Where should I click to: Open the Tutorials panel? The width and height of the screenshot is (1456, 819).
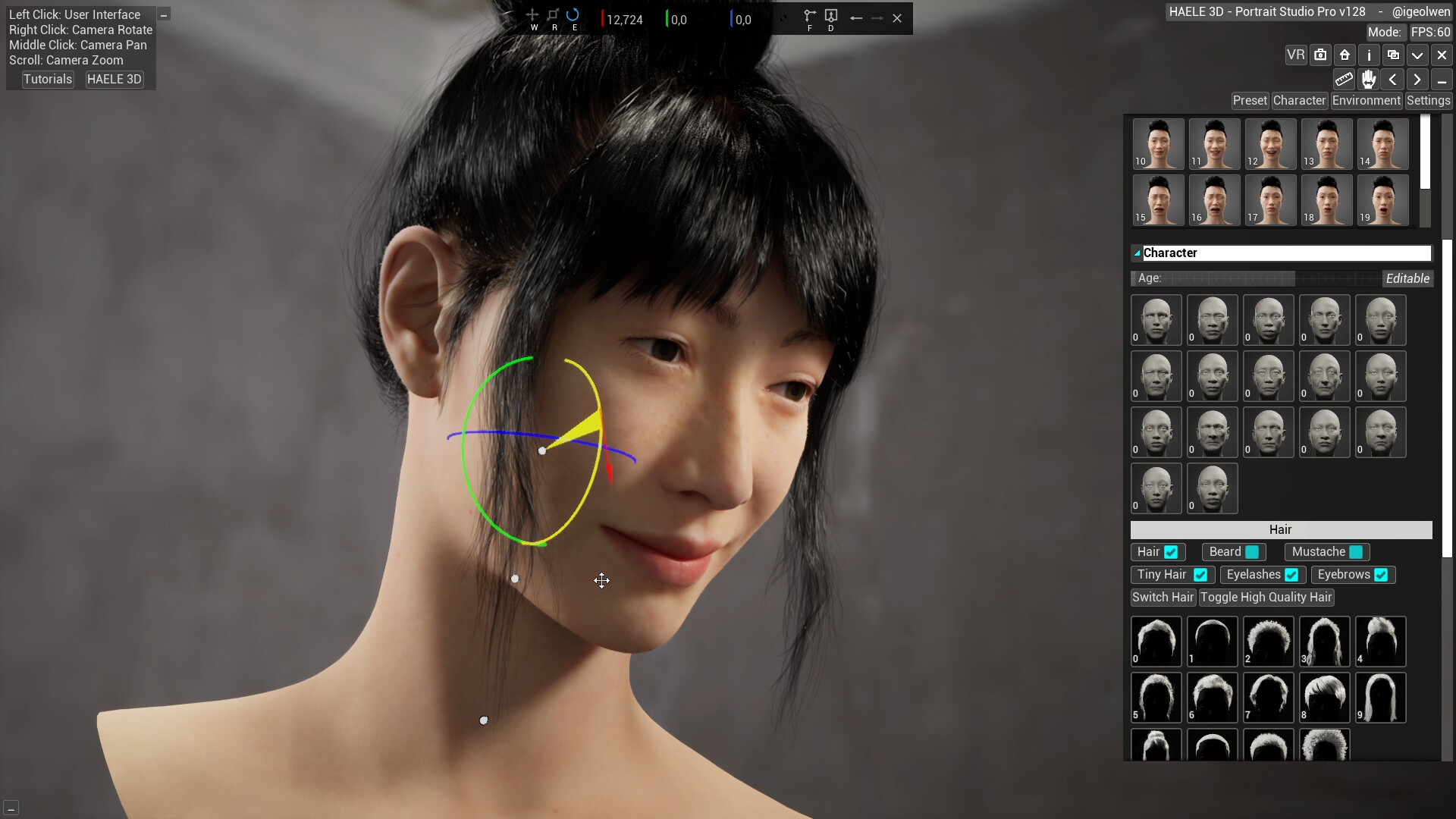pos(48,79)
